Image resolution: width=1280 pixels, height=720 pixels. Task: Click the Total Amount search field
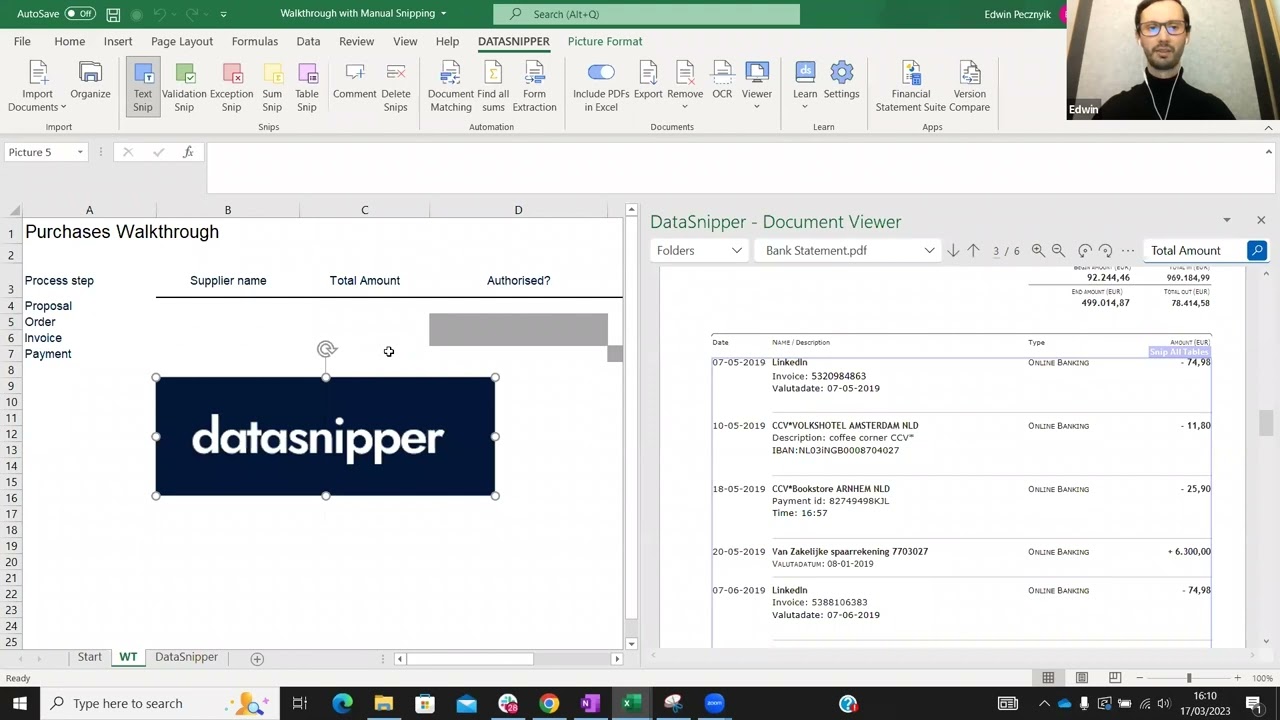point(1196,251)
